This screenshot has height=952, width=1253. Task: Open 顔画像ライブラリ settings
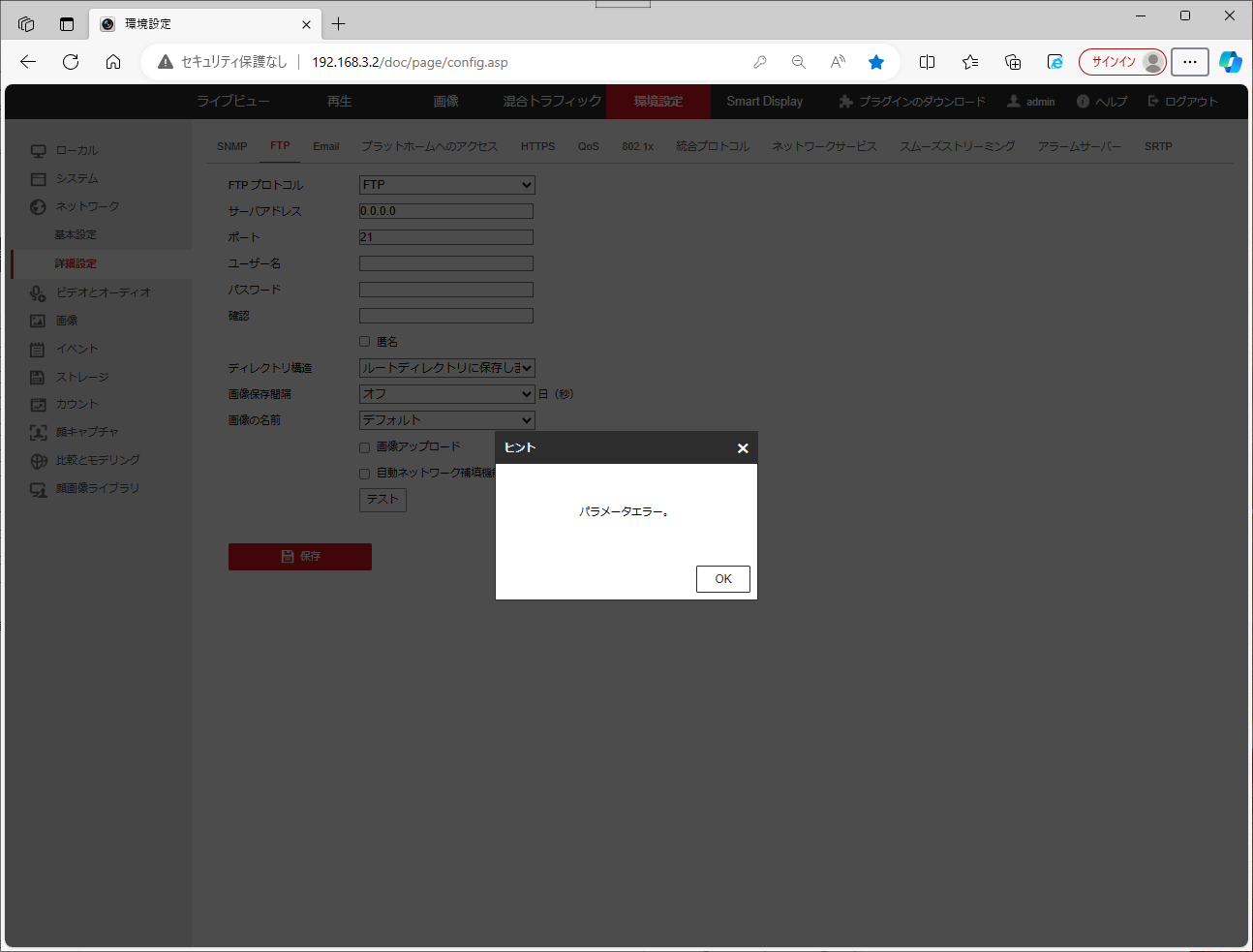[97, 489]
